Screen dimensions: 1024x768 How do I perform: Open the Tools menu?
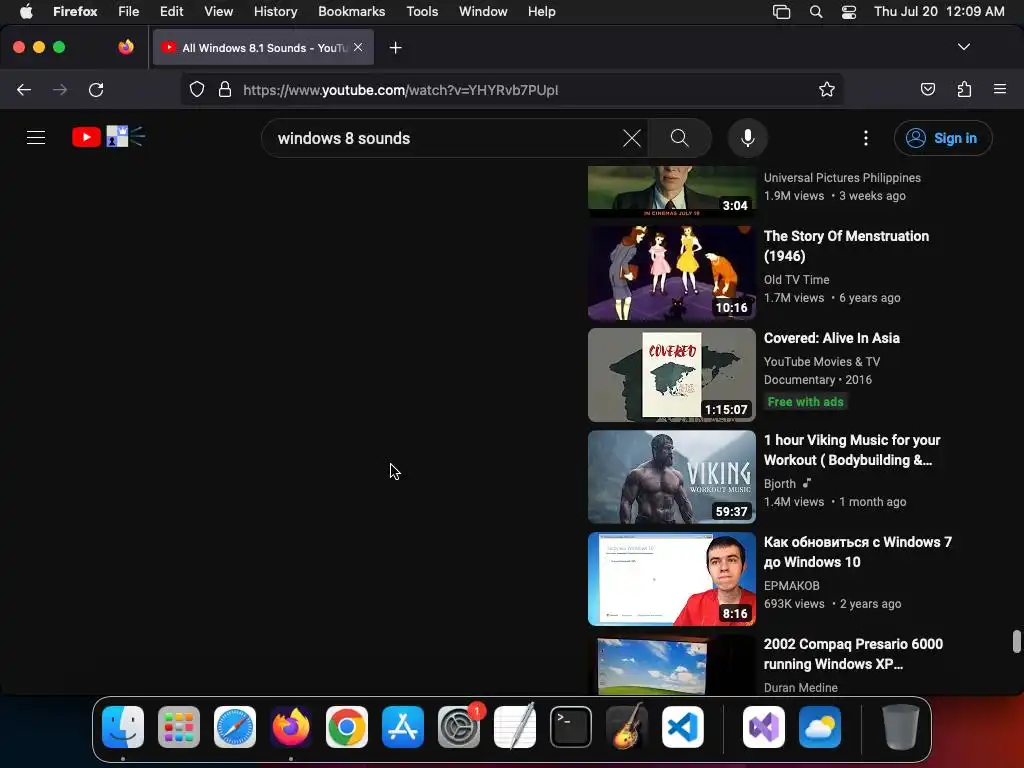click(422, 11)
